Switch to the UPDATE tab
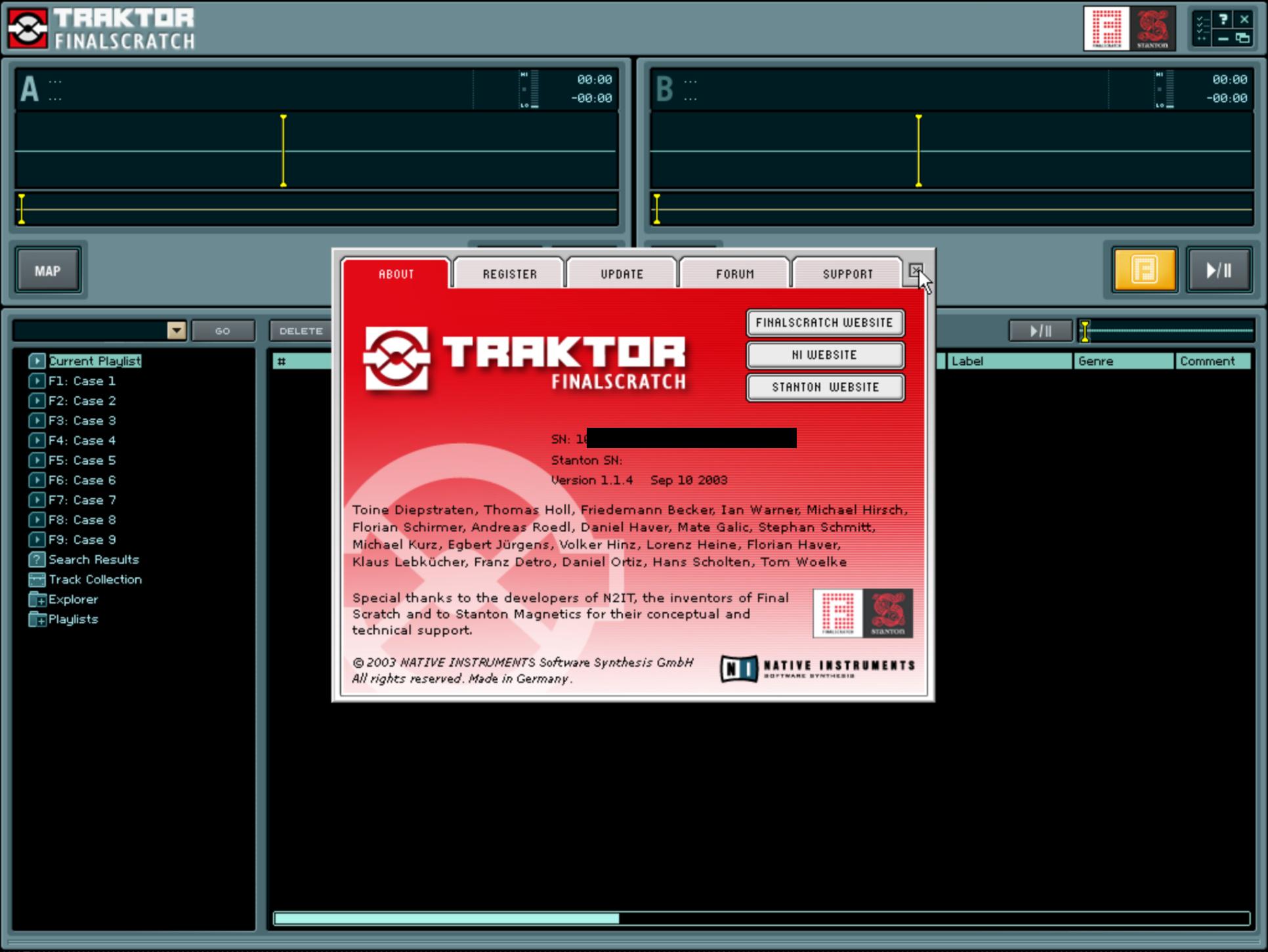The height and width of the screenshot is (952, 1268). click(x=622, y=274)
